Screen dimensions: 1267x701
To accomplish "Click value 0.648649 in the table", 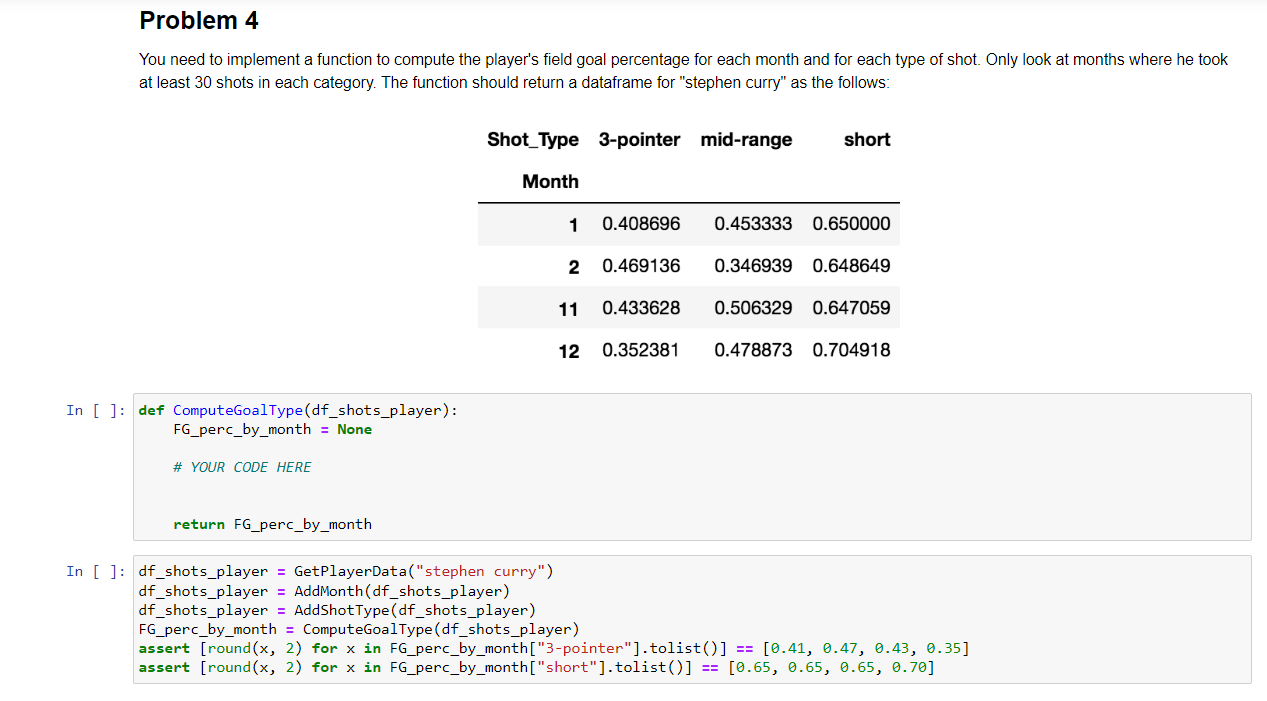I will pos(851,266).
